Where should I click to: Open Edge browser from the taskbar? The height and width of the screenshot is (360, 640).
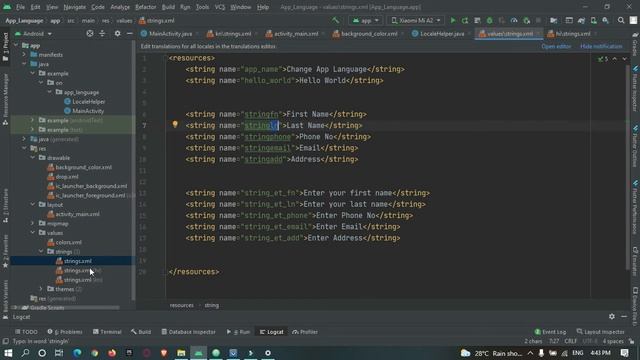[77, 353]
